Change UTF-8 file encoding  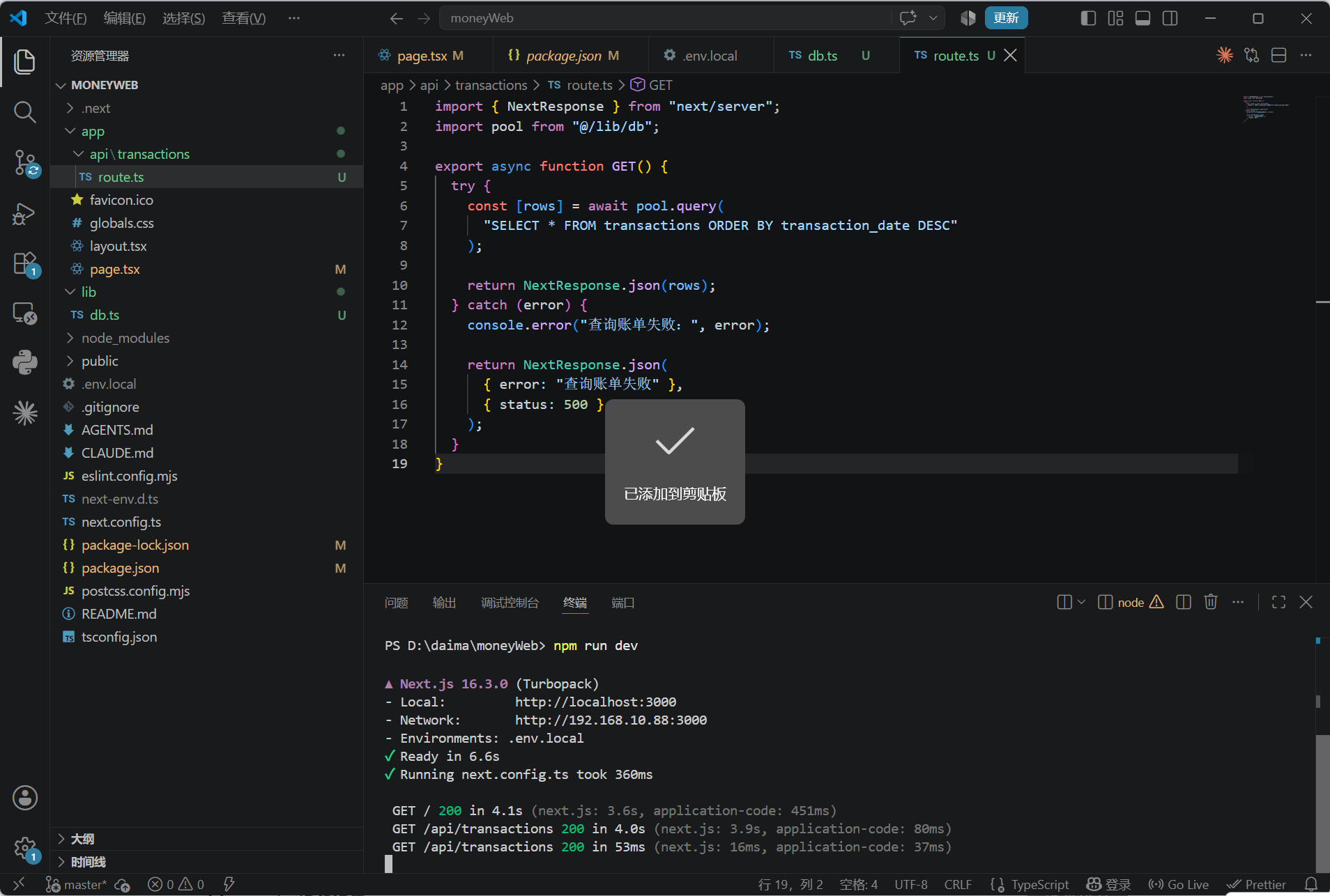point(910,884)
